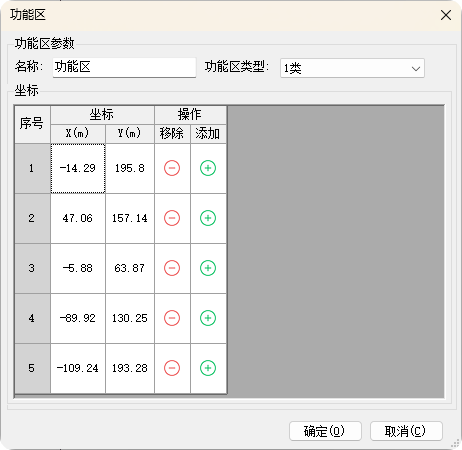Viewport: 462px width, 450px height.
Task: Remove coordinate row 5
Action: click(172, 368)
